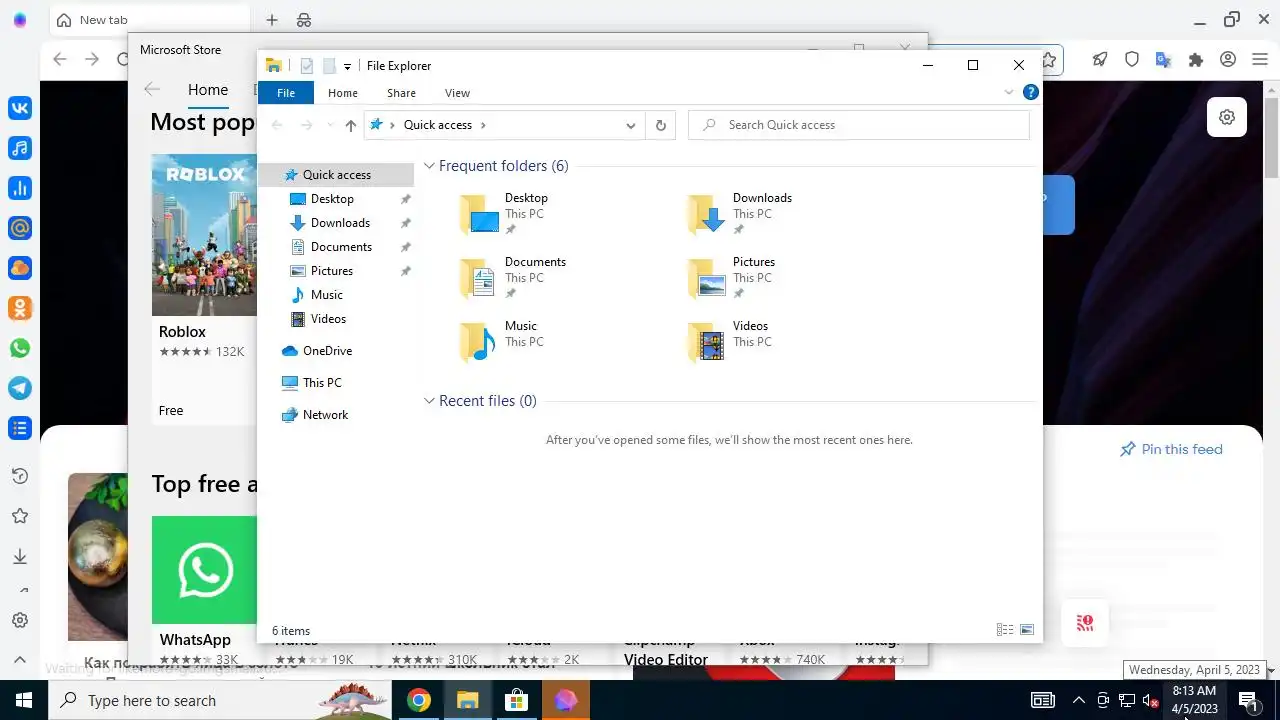1280x720 pixels.
Task: Click the browser Extensions puzzle icon
Action: 1195,59
